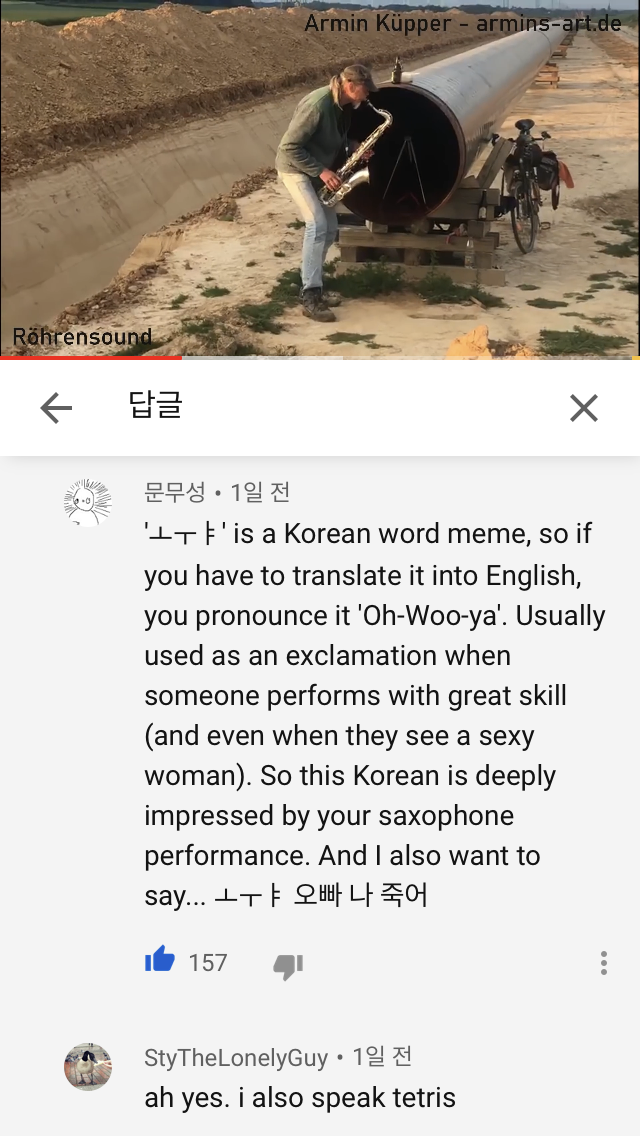Click the Röhrensound caption on the video

[82, 337]
